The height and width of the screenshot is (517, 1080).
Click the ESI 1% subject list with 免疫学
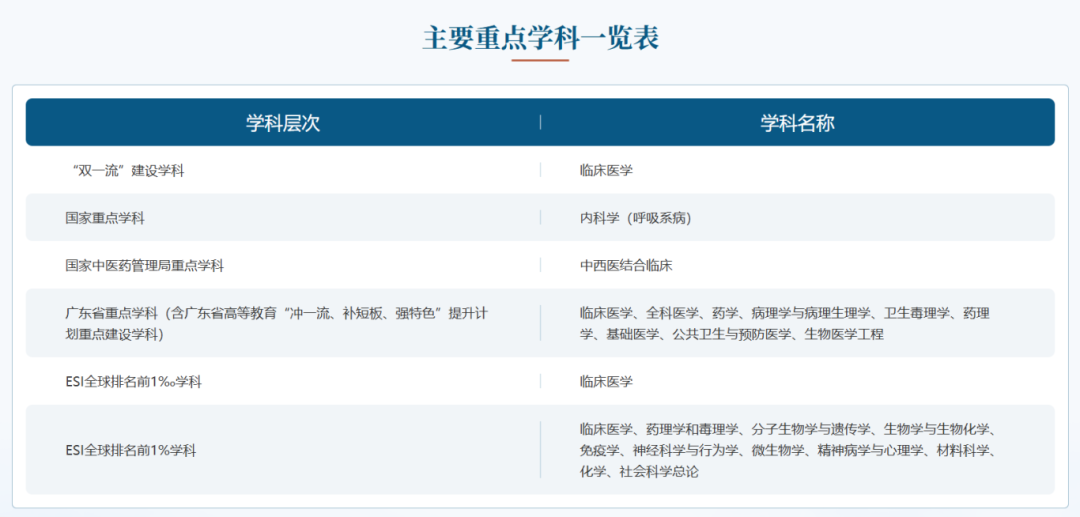(x=788, y=451)
